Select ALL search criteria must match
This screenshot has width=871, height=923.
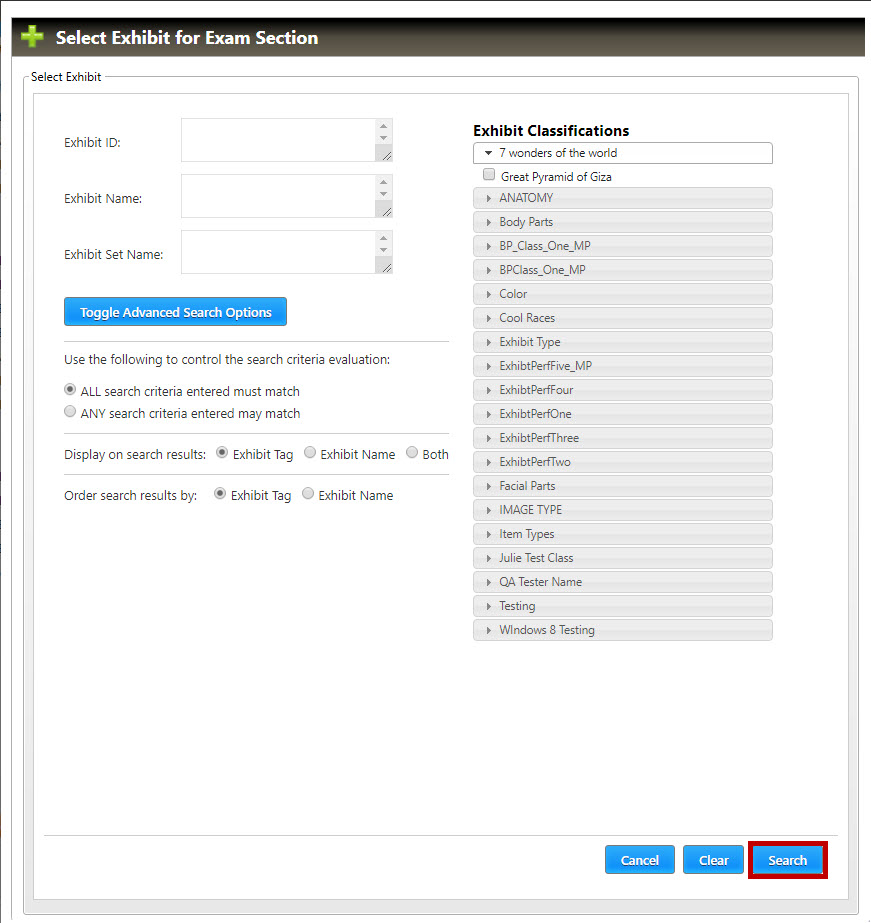point(70,390)
